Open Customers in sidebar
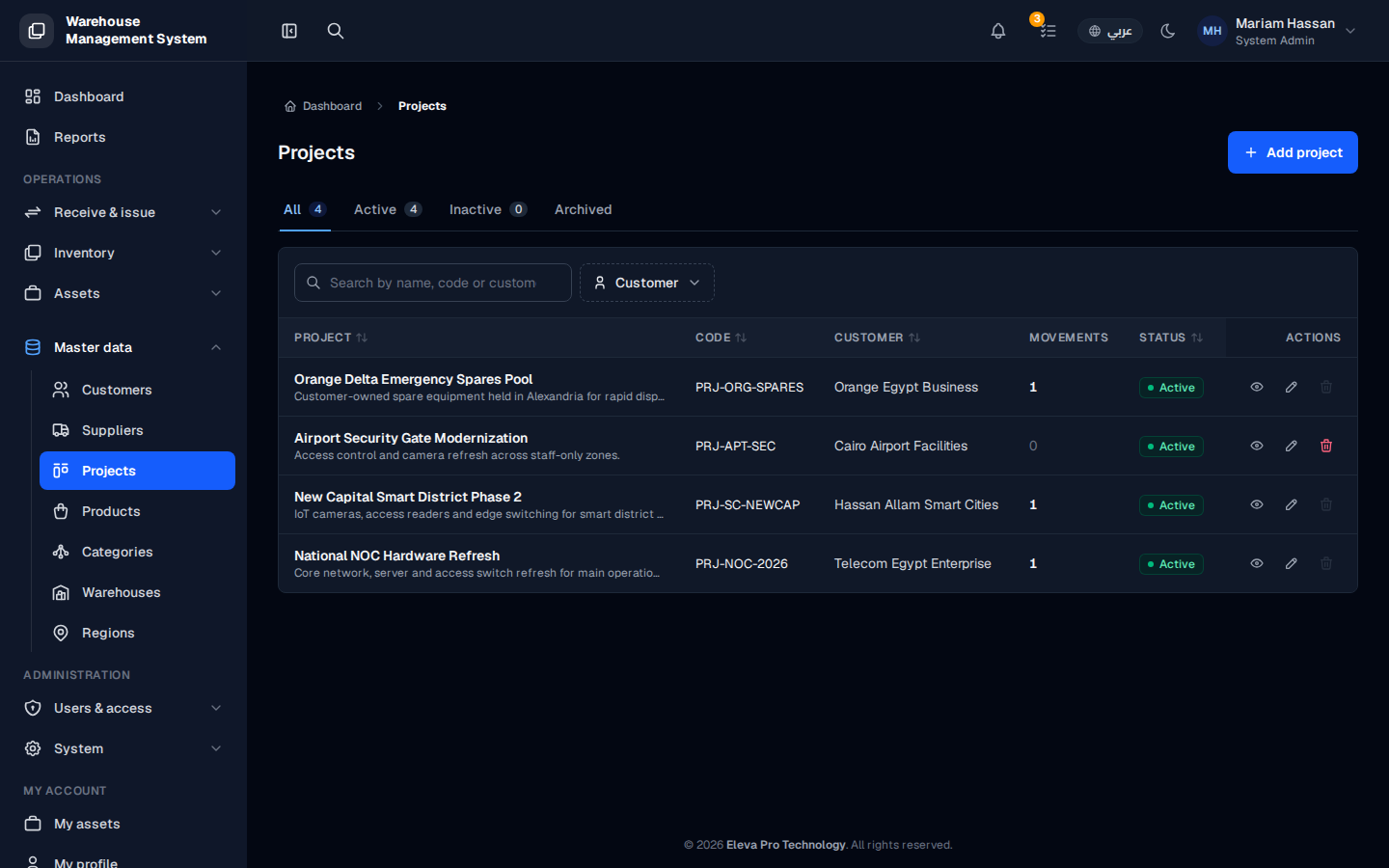This screenshot has height=868, width=1389. 137,390
